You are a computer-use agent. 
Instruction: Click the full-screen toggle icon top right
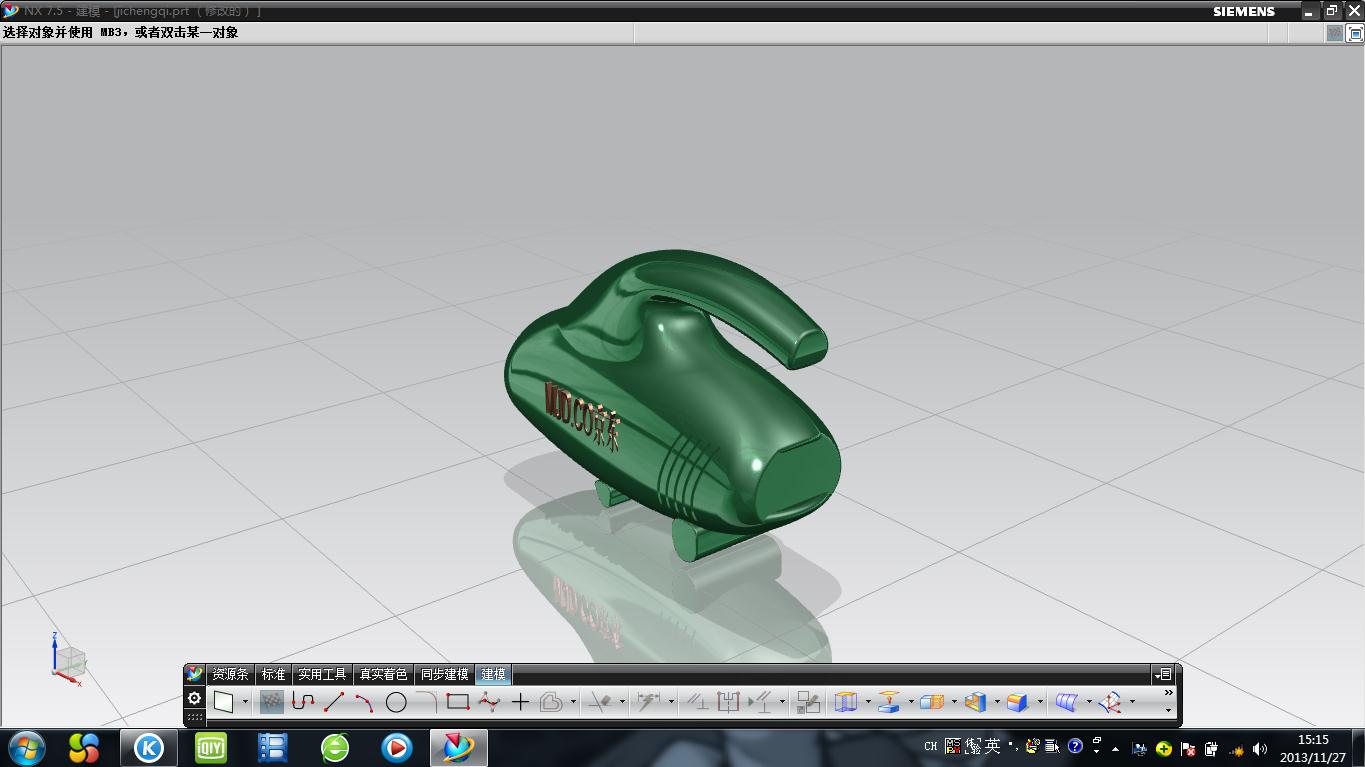point(1355,33)
